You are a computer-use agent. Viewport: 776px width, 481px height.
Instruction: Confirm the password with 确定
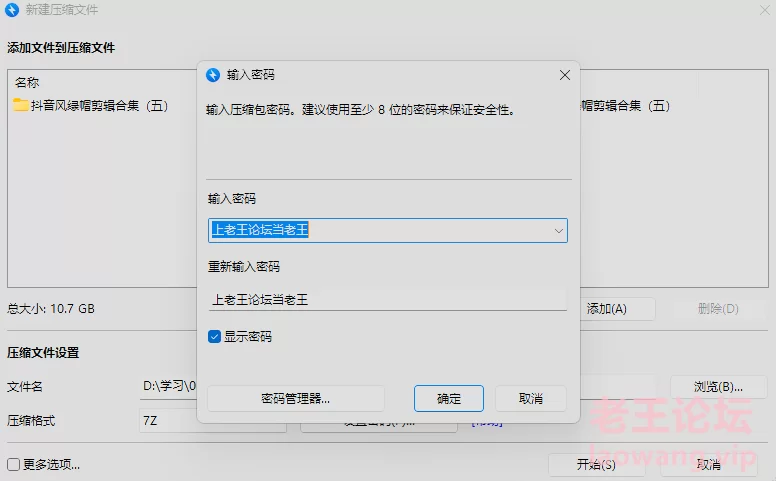tap(449, 398)
